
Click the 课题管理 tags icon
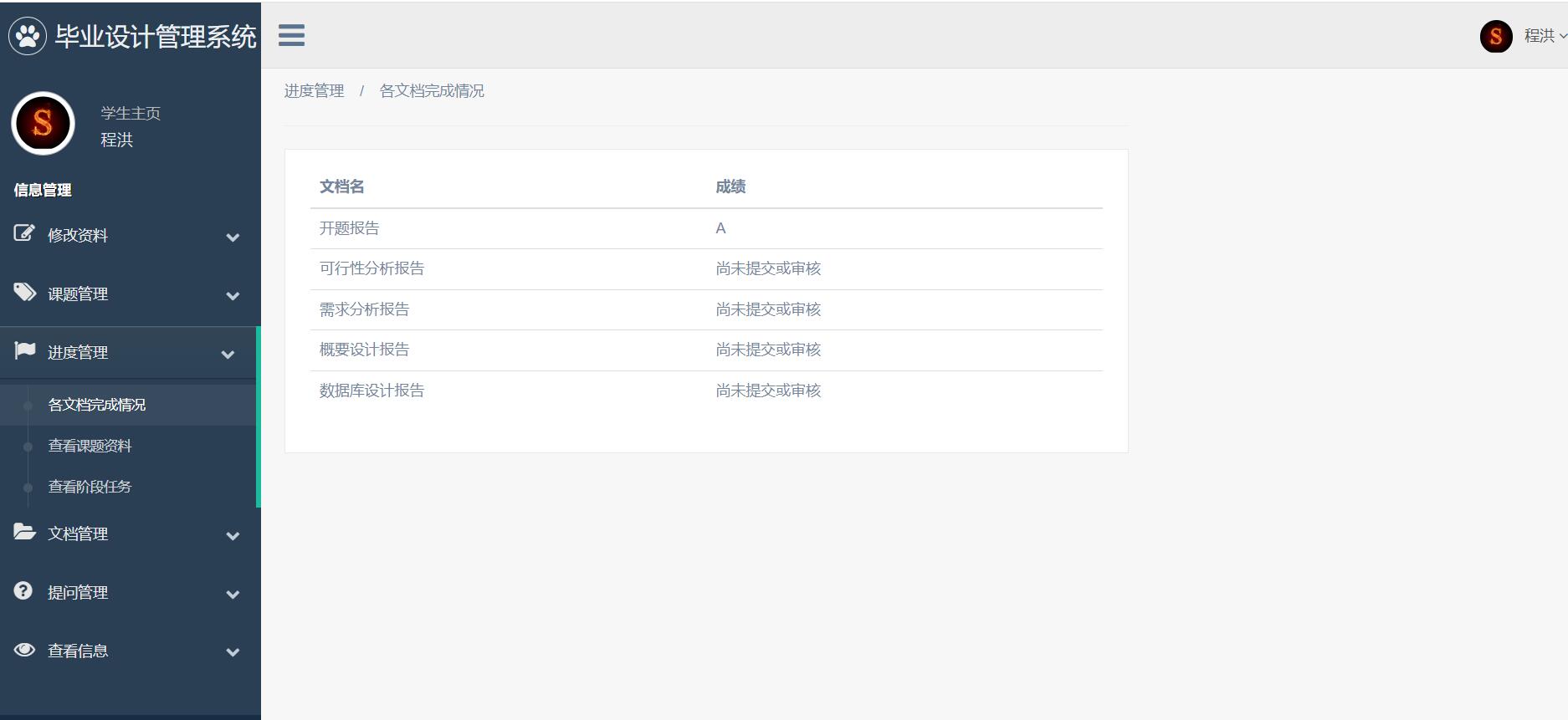click(x=25, y=292)
